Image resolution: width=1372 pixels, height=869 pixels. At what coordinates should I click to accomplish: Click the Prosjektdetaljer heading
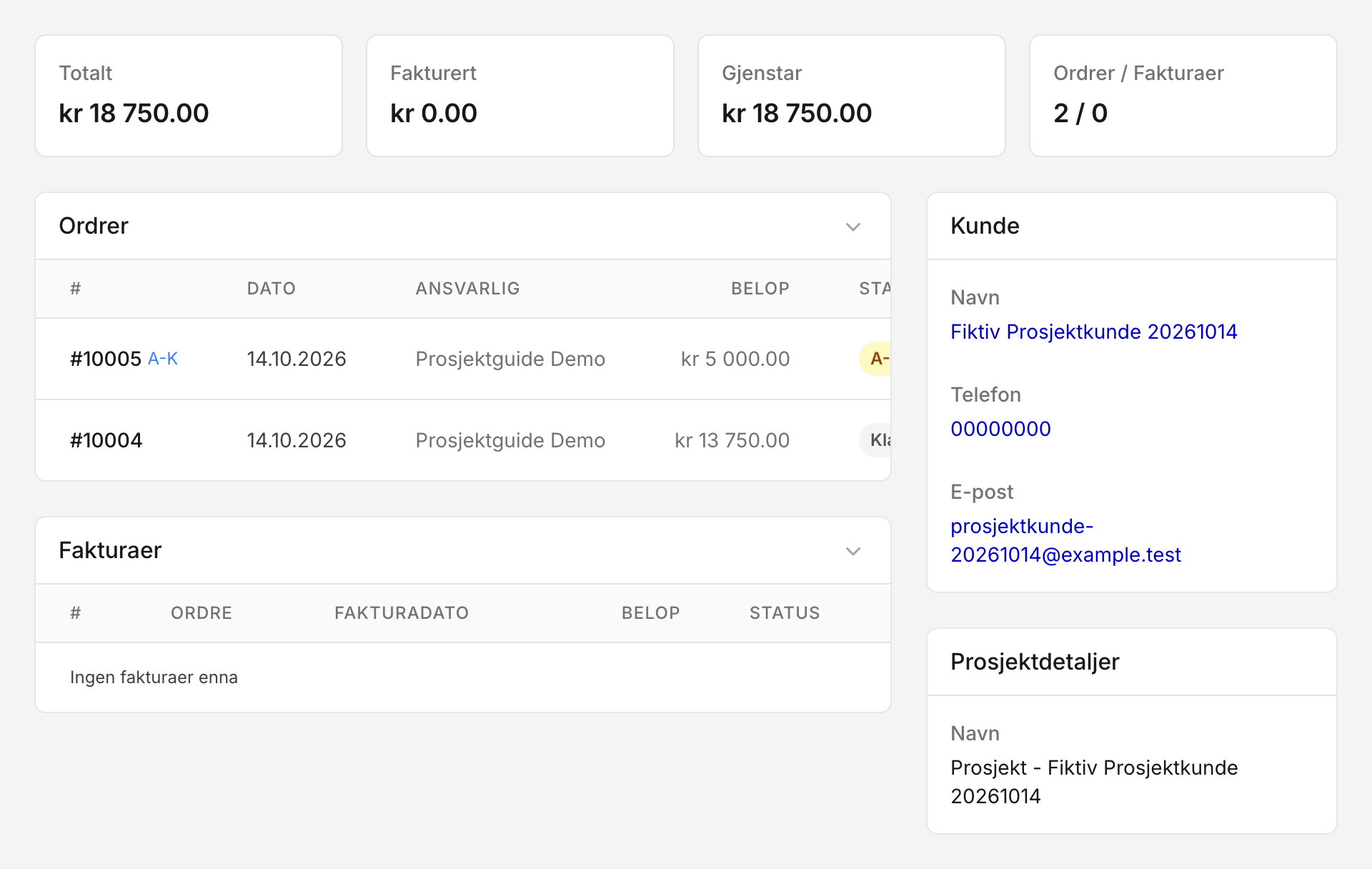[x=1035, y=662]
